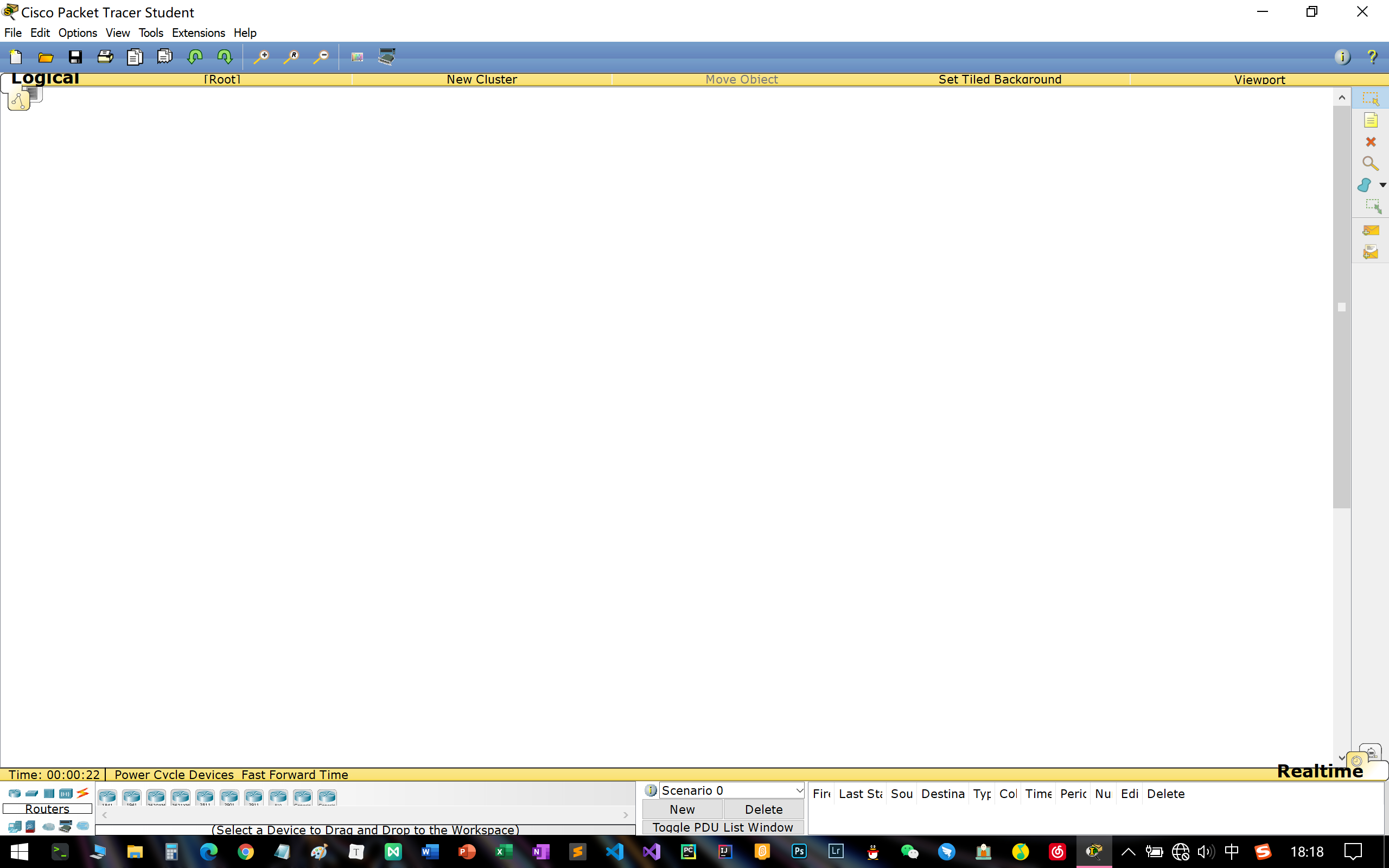Choose the Switches device category icon

pos(32,793)
